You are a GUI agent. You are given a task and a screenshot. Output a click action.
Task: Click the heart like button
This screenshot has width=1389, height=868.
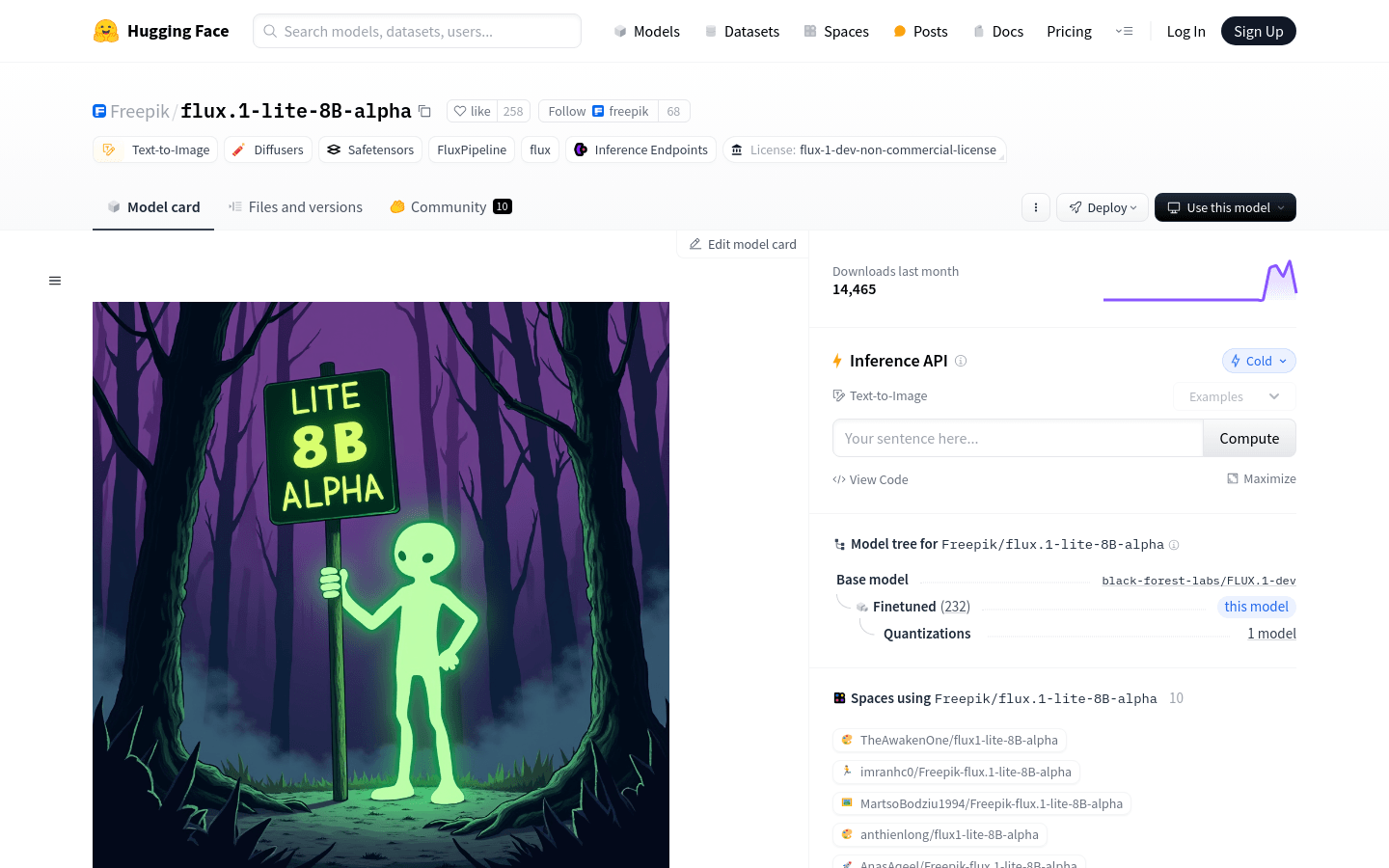pos(473,111)
